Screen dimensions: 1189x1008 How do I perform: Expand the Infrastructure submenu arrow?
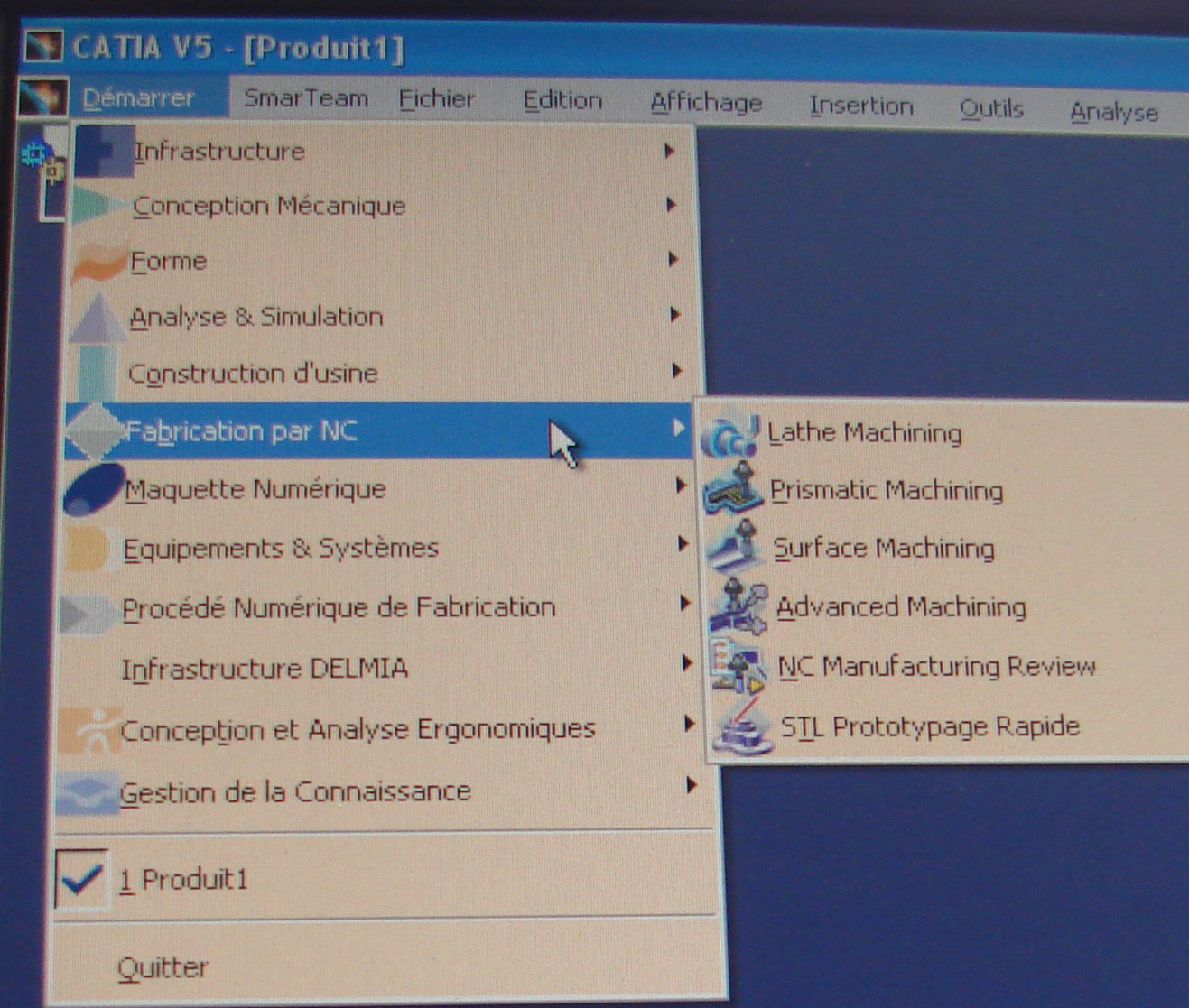[669, 151]
